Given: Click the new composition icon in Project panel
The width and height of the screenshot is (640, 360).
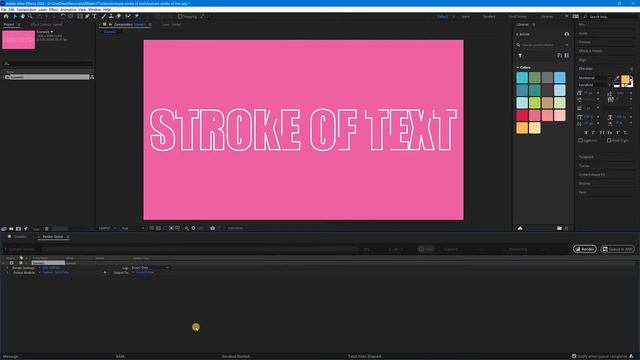Looking at the screenshot, I should [x=18, y=229].
